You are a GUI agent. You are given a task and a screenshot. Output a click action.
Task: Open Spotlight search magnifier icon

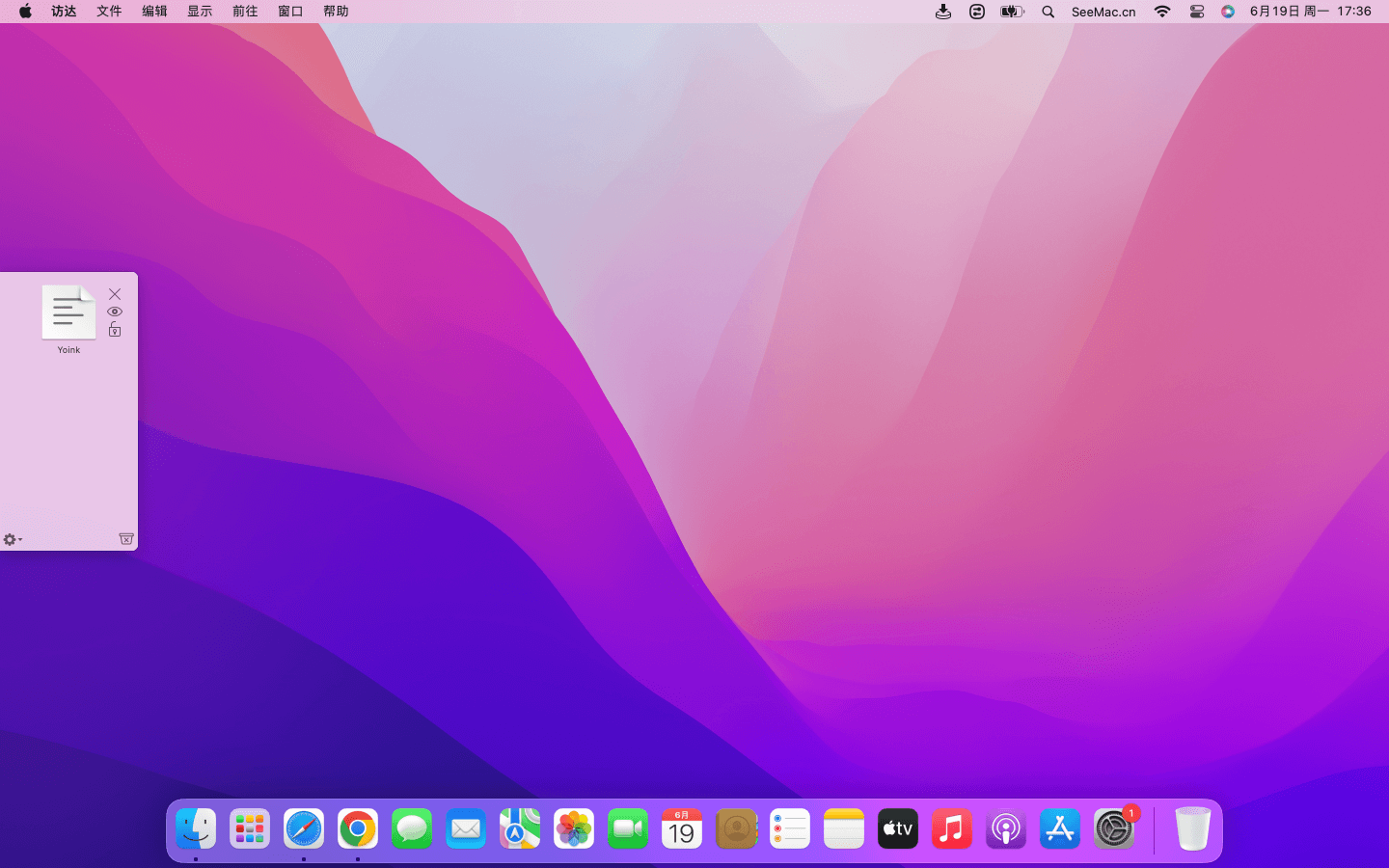tap(1049, 12)
